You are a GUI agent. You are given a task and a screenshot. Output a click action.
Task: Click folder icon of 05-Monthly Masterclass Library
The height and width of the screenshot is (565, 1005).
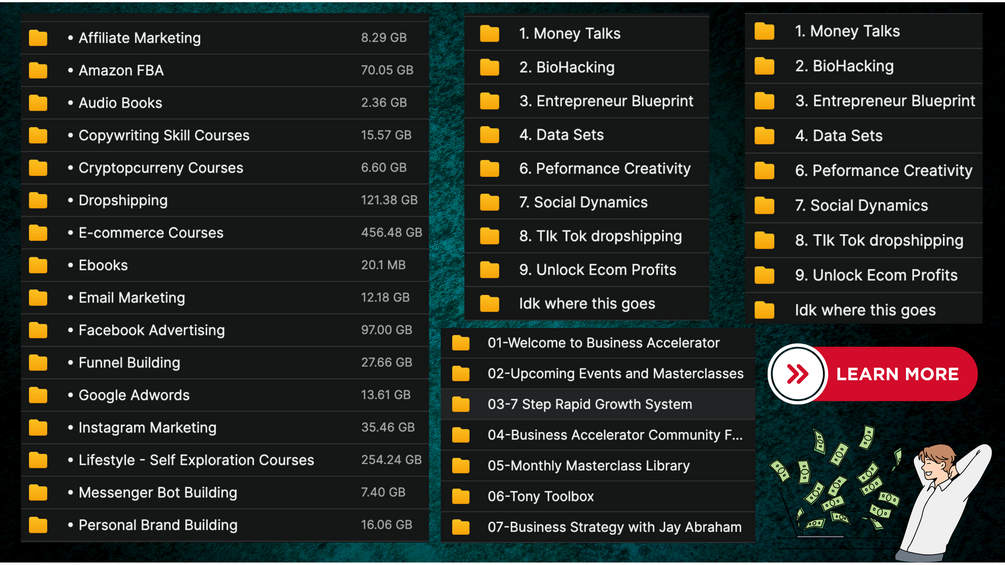pyautogui.click(x=461, y=466)
